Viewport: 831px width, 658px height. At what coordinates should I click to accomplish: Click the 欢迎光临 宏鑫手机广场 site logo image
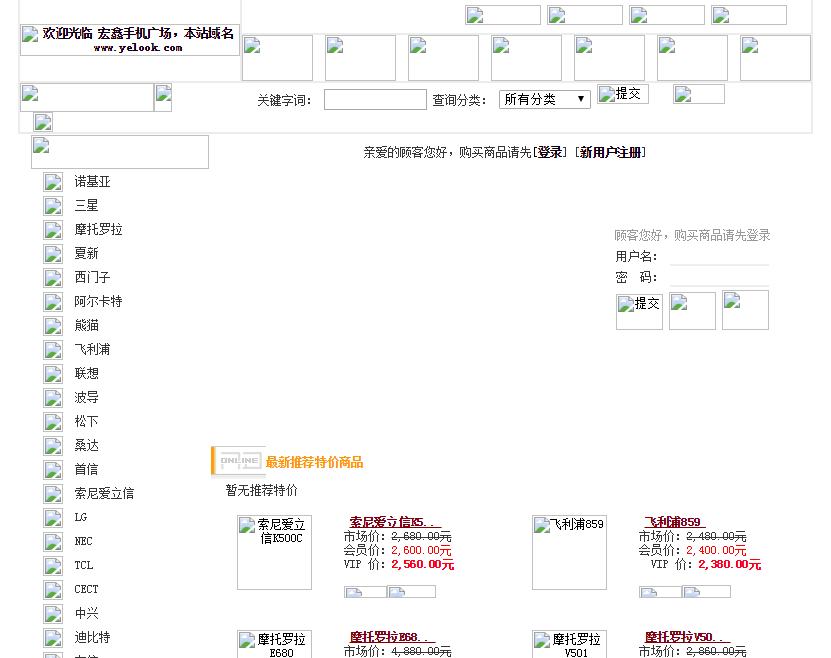point(130,40)
